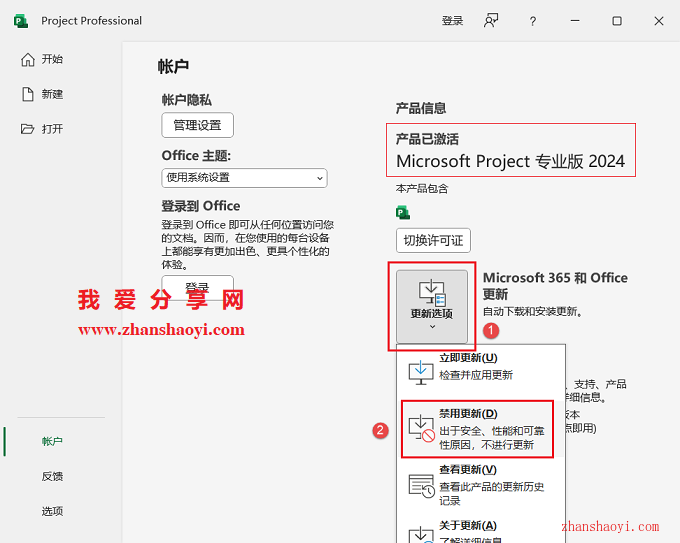Expand the Office 主题 dropdown
The height and width of the screenshot is (543, 680).
coord(244,178)
